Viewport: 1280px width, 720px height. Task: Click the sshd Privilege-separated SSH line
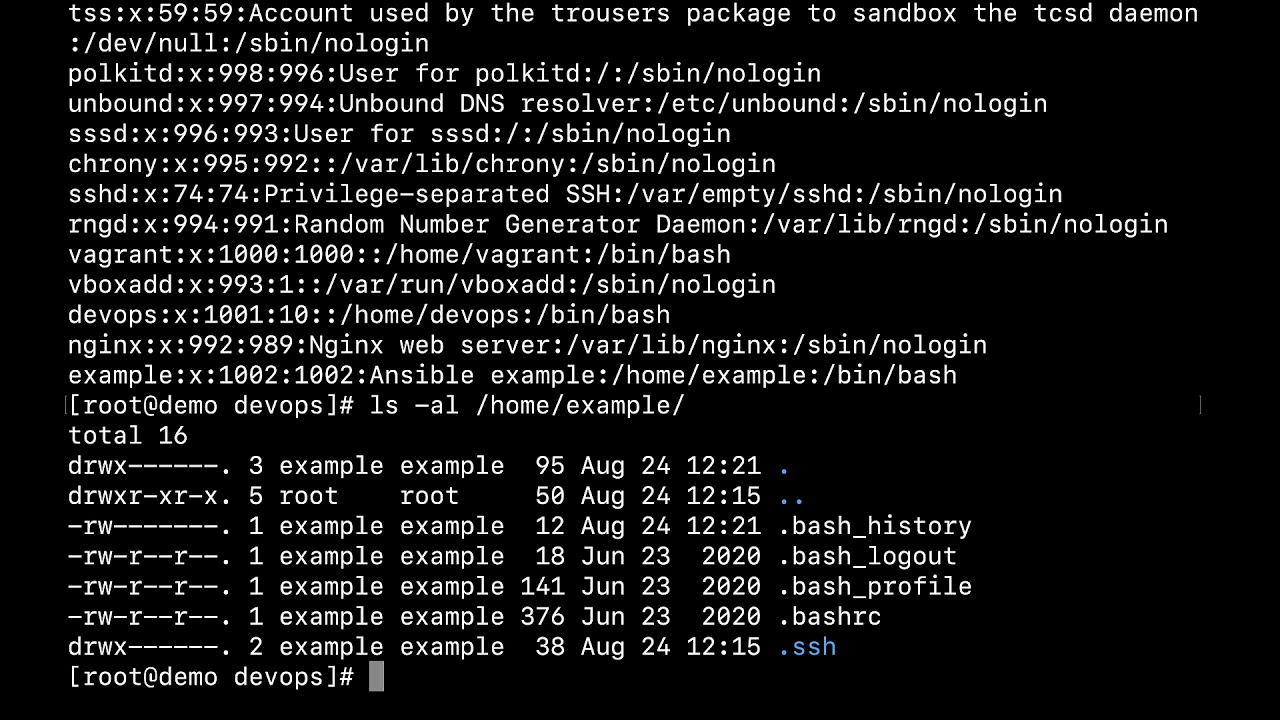[565, 194]
